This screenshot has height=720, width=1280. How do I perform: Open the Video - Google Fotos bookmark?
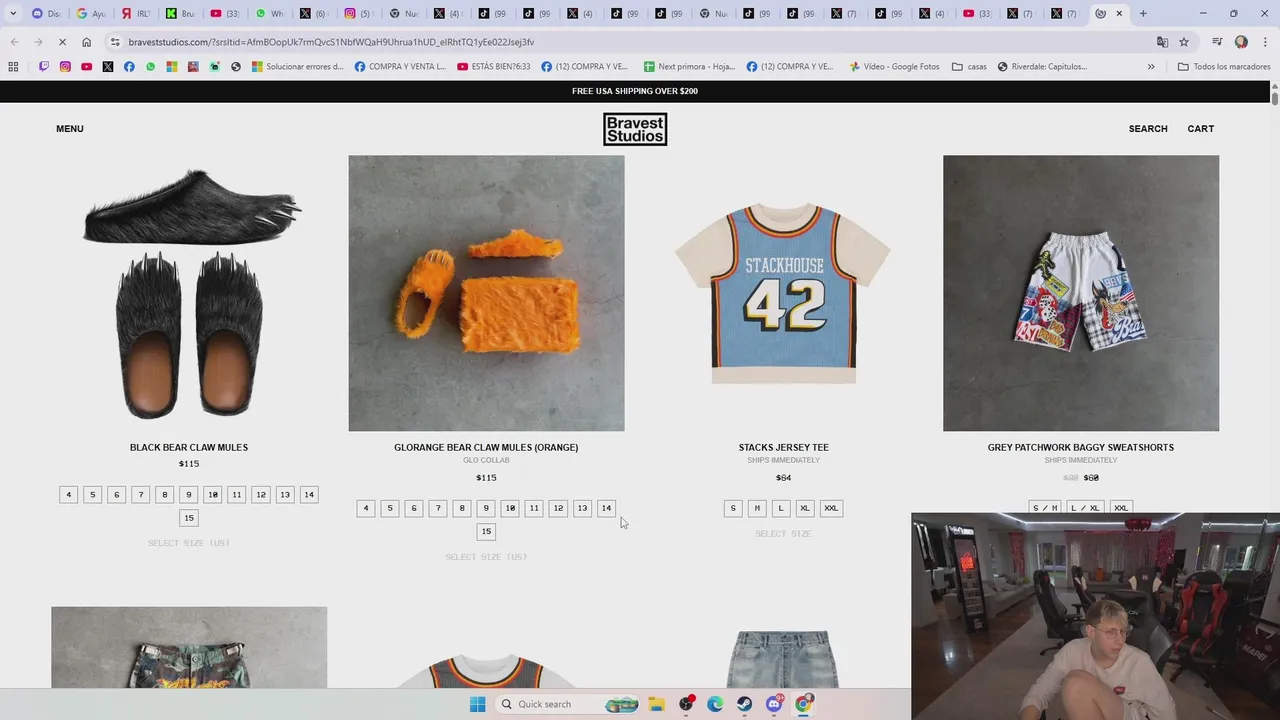pos(894,67)
